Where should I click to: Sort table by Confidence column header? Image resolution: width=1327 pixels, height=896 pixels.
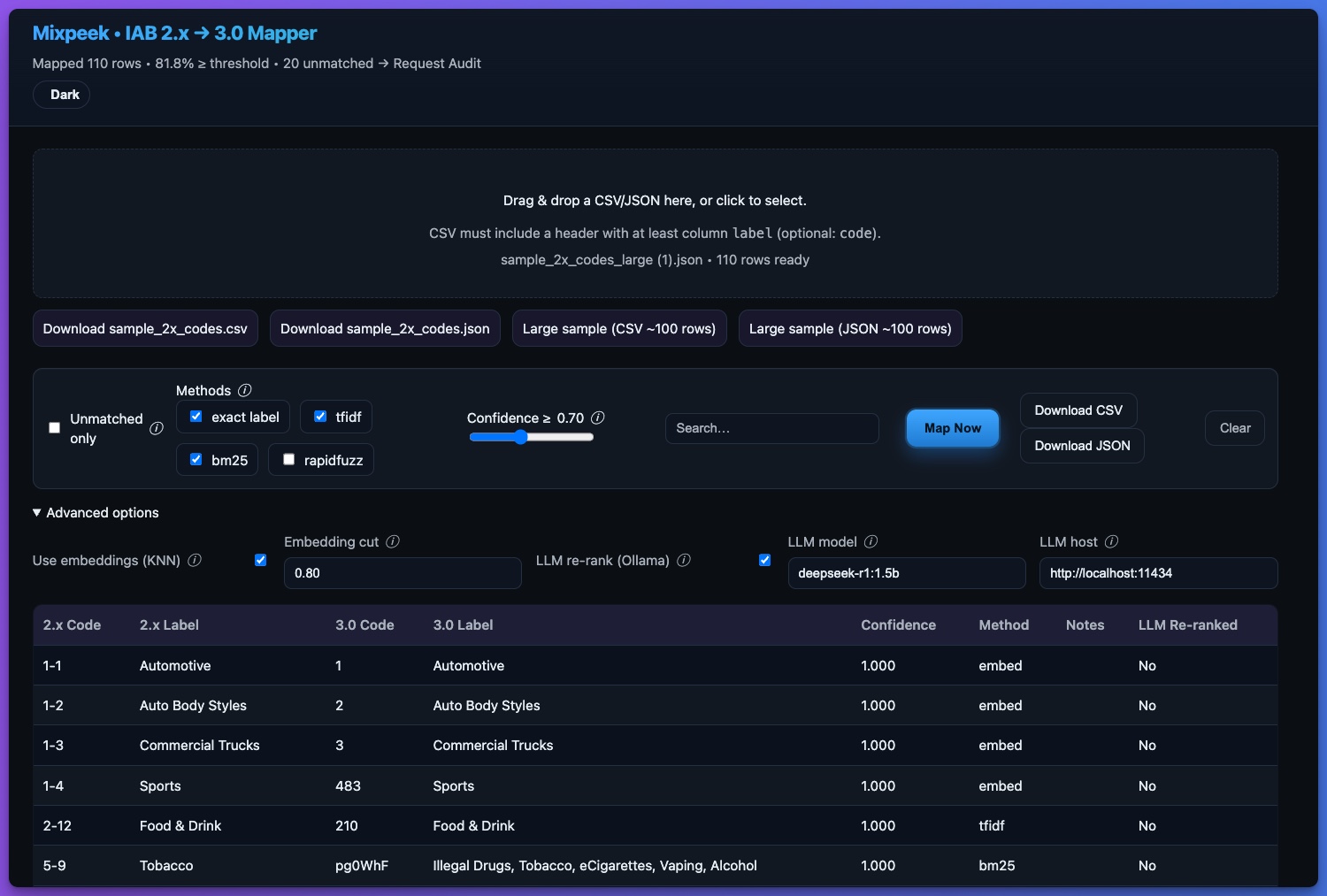pyautogui.click(x=898, y=624)
